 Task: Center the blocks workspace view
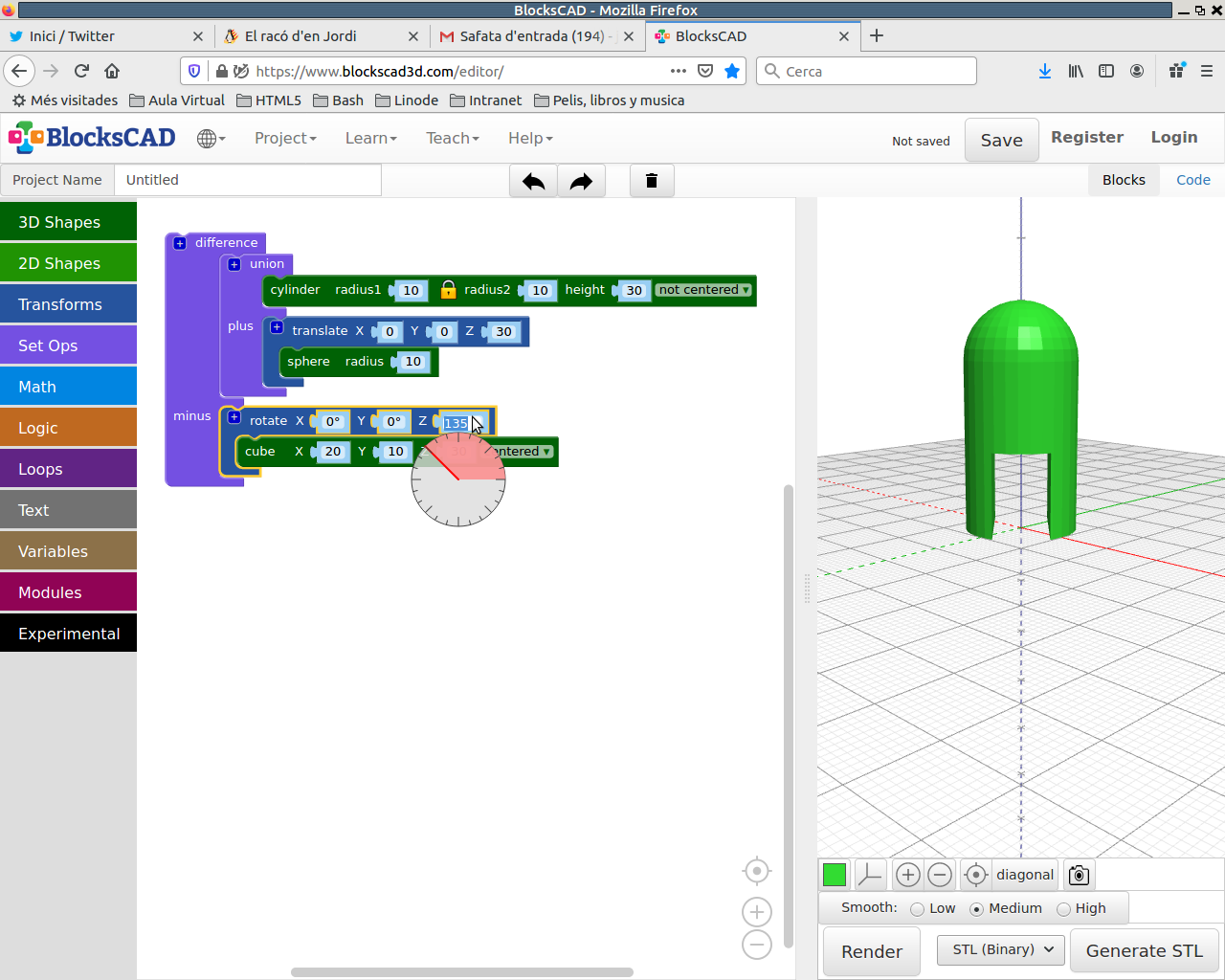757,871
